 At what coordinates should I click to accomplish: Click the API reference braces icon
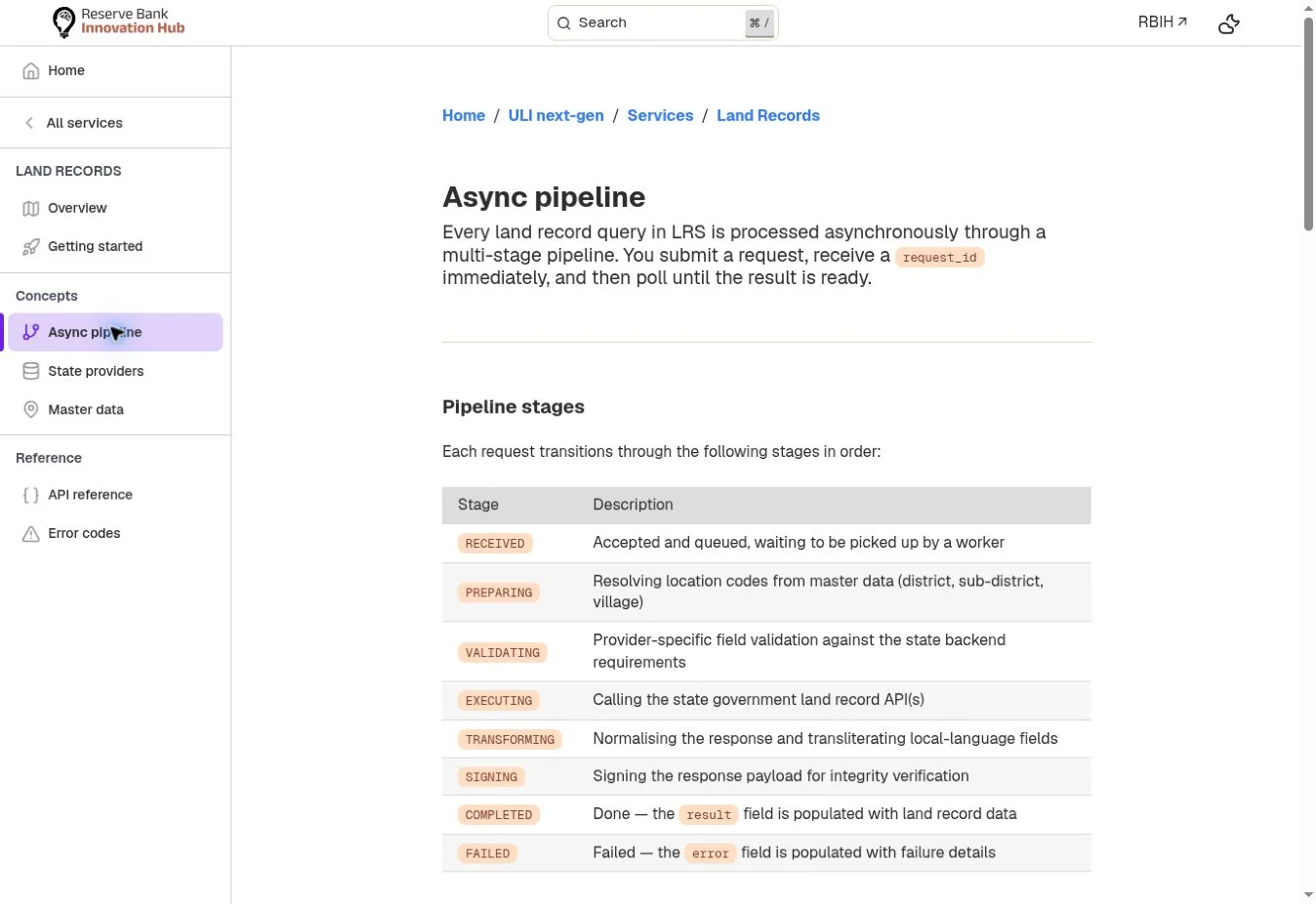31,495
